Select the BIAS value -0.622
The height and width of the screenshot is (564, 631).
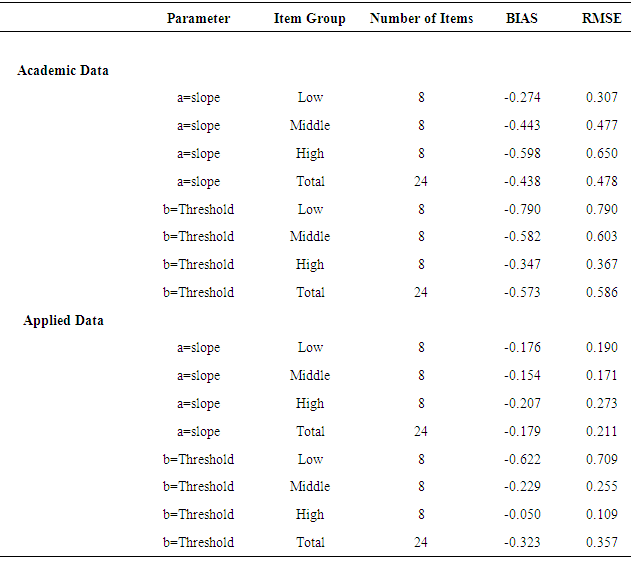pyautogui.click(x=522, y=460)
